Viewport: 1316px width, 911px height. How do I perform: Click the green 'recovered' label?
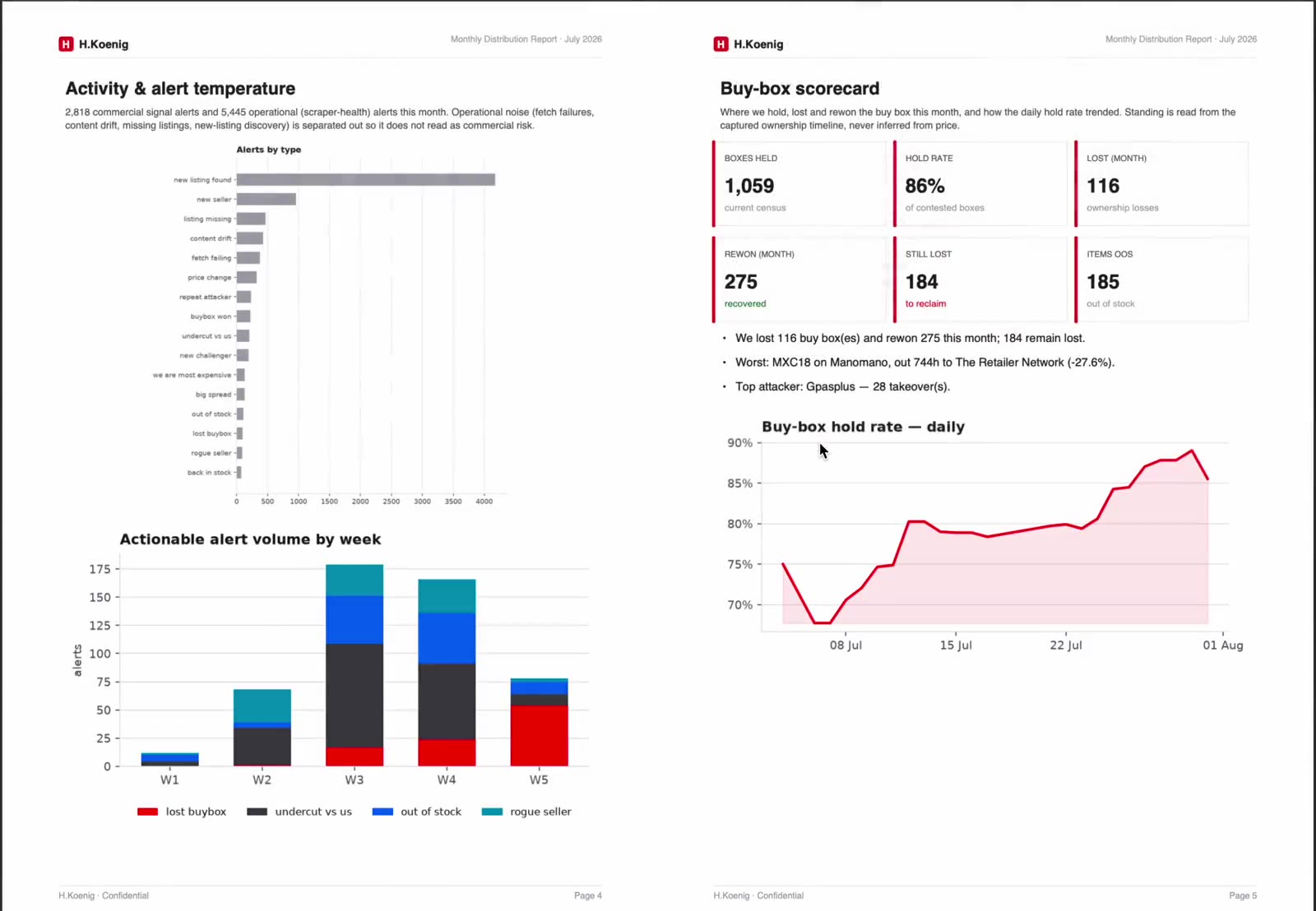point(745,304)
